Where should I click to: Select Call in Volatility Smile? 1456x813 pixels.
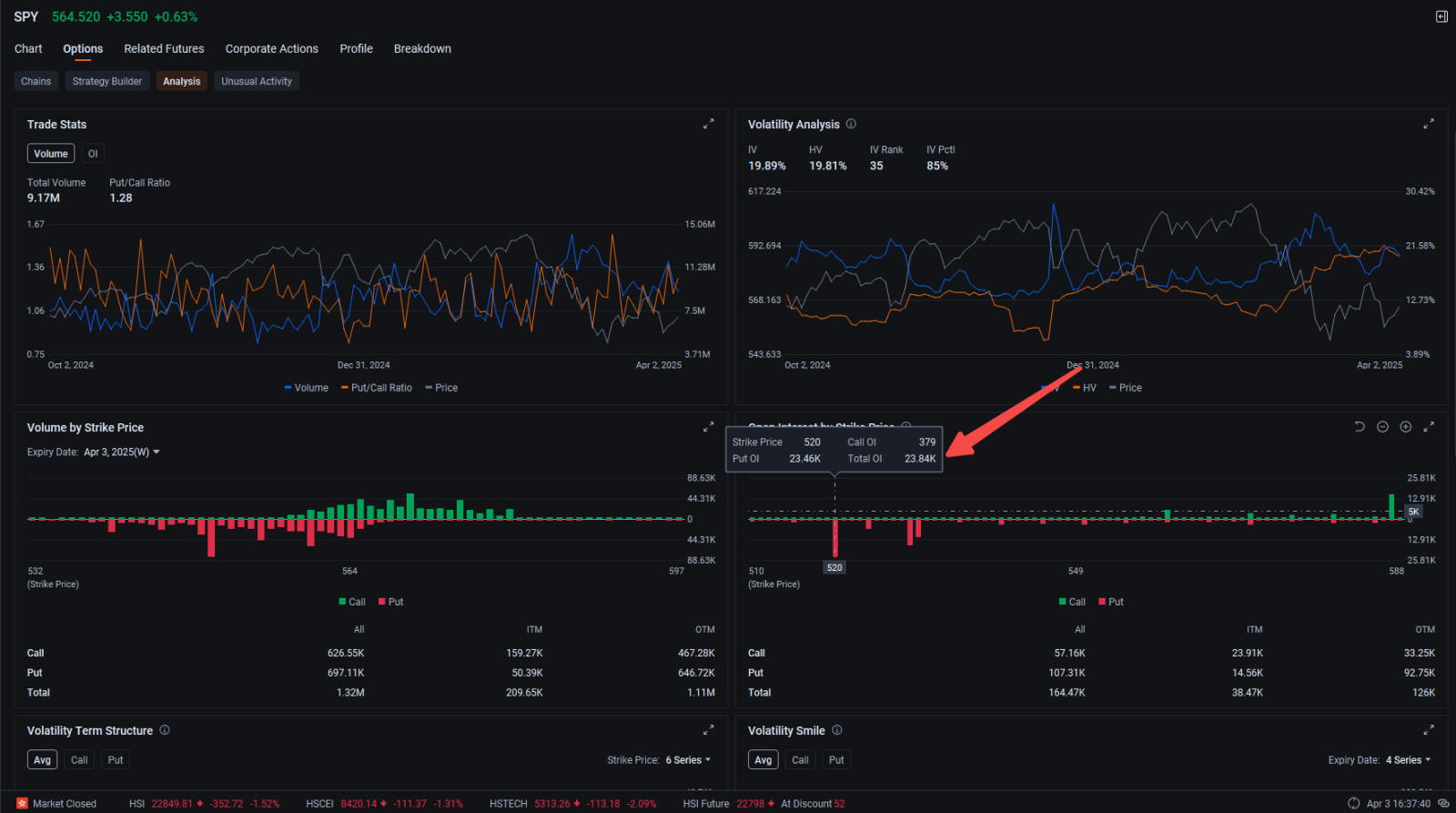tap(800, 760)
